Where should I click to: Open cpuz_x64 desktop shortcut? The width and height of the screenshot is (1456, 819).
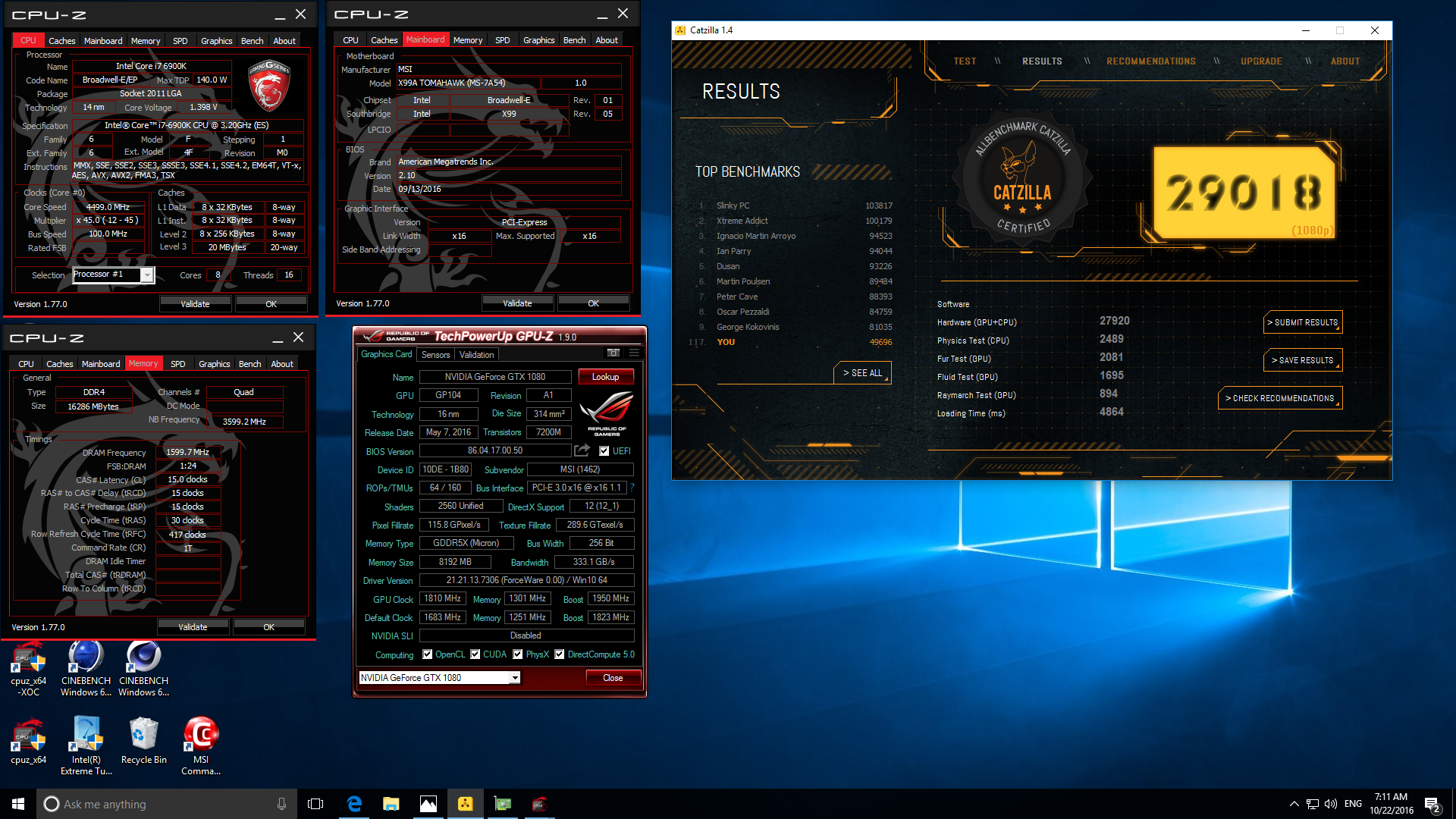(x=29, y=741)
